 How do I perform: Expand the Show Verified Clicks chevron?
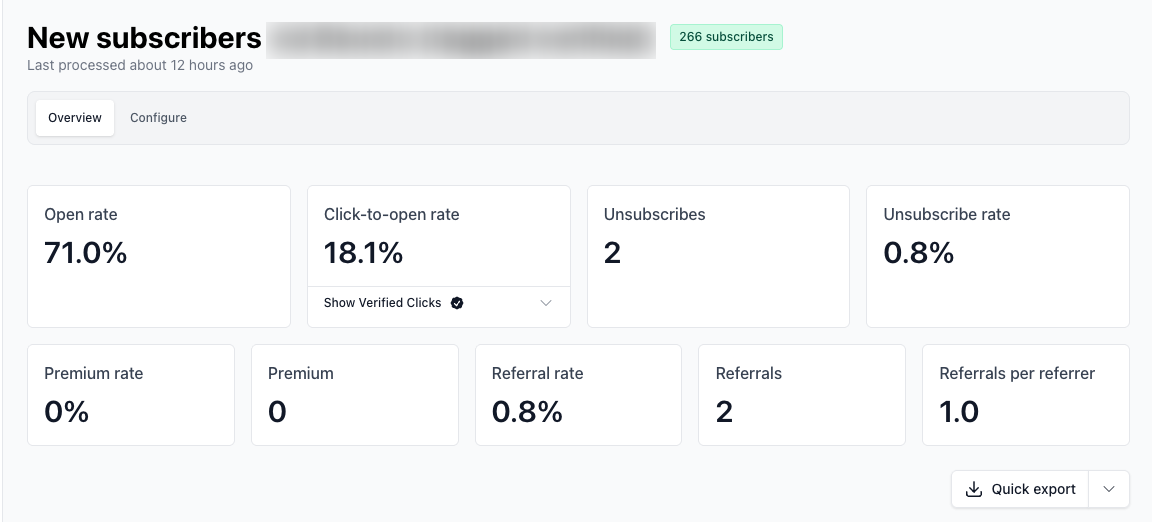tap(546, 303)
